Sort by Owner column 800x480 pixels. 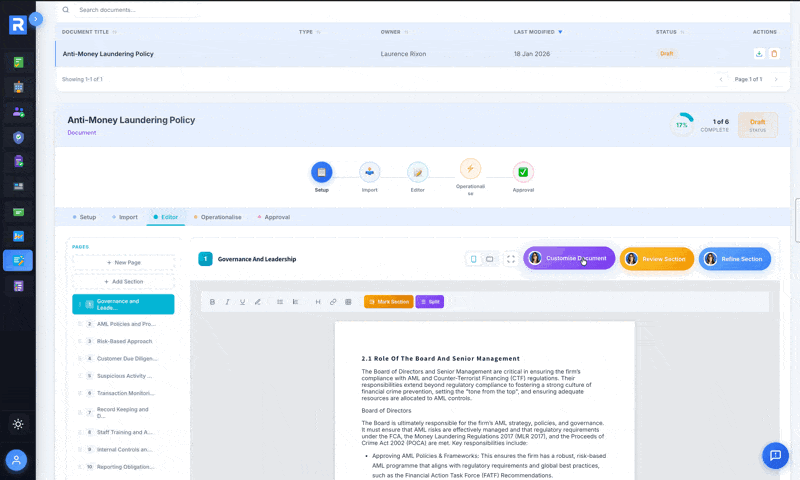coord(394,32)
